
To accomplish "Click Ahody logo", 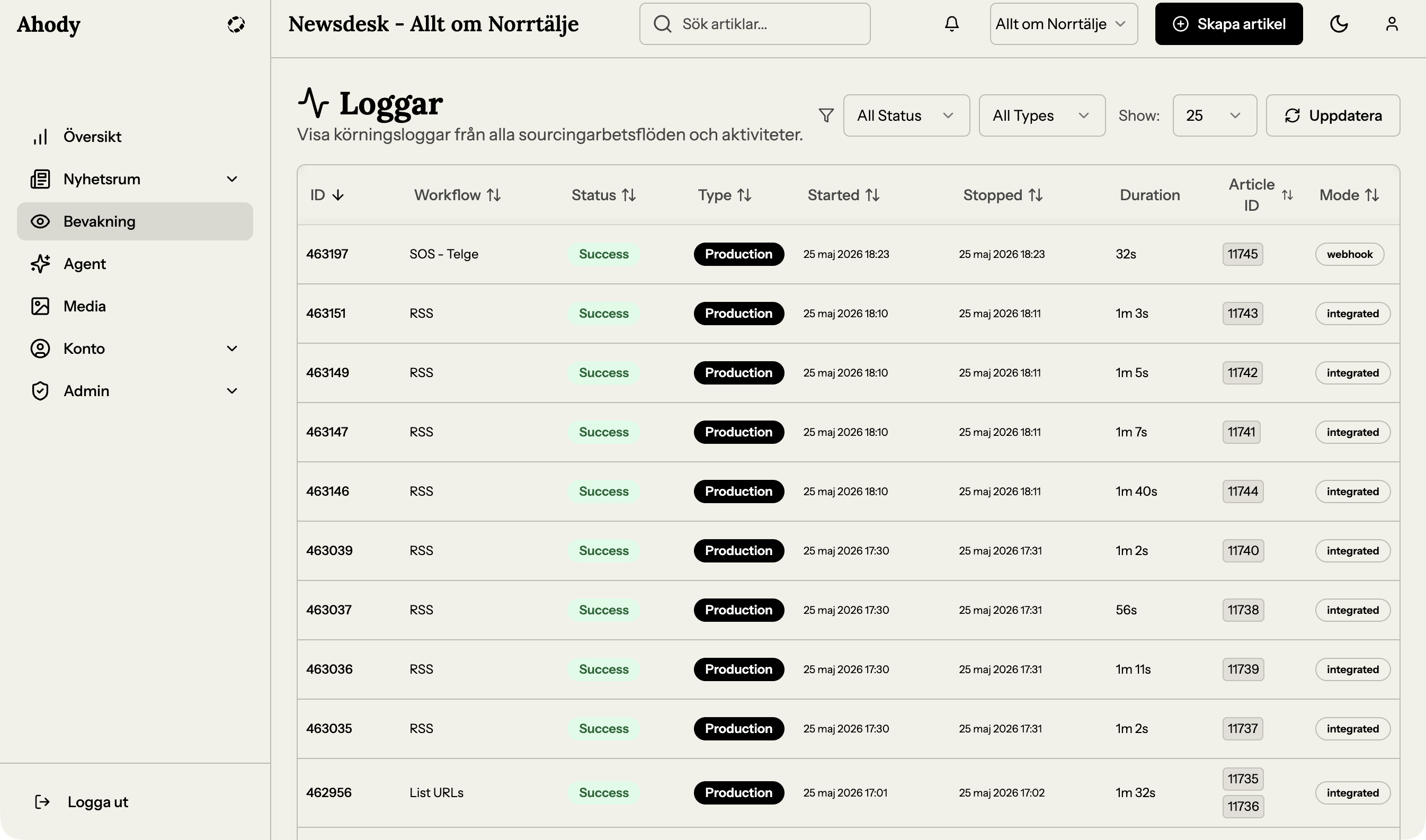I will (49, 24).
